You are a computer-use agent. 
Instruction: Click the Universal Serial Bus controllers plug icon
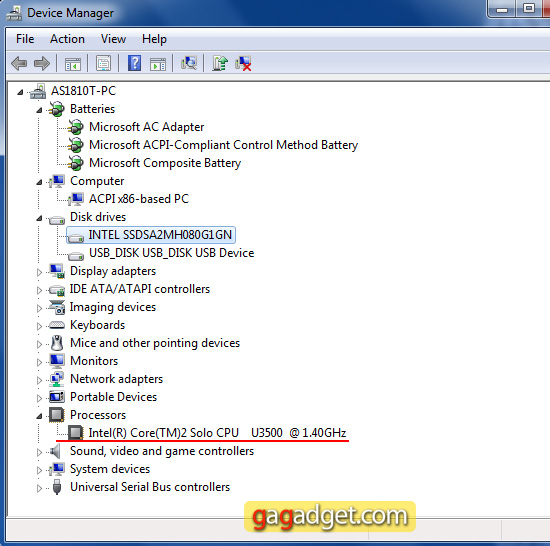click(x=57, y=487)
